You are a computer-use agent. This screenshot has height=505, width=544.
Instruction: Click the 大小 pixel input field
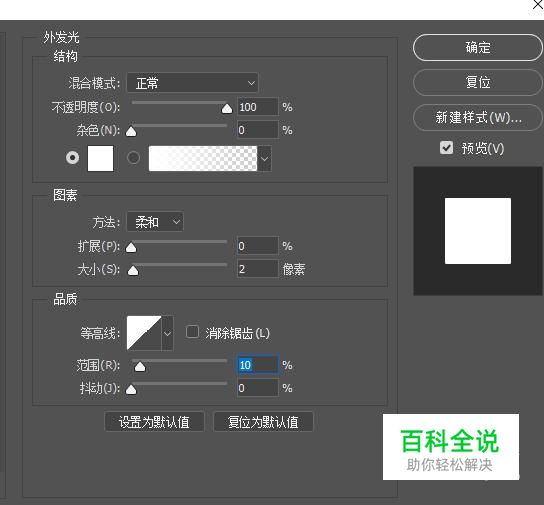[258, 269]
